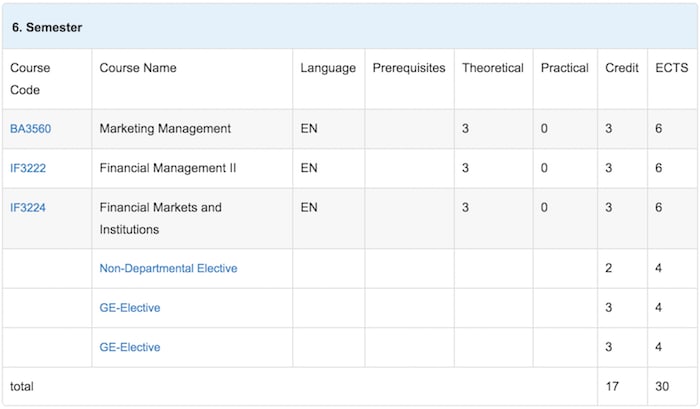Open the IF3224 course code link
The height and width of the screenshot is (409, 700).
[x=28, y=207]
